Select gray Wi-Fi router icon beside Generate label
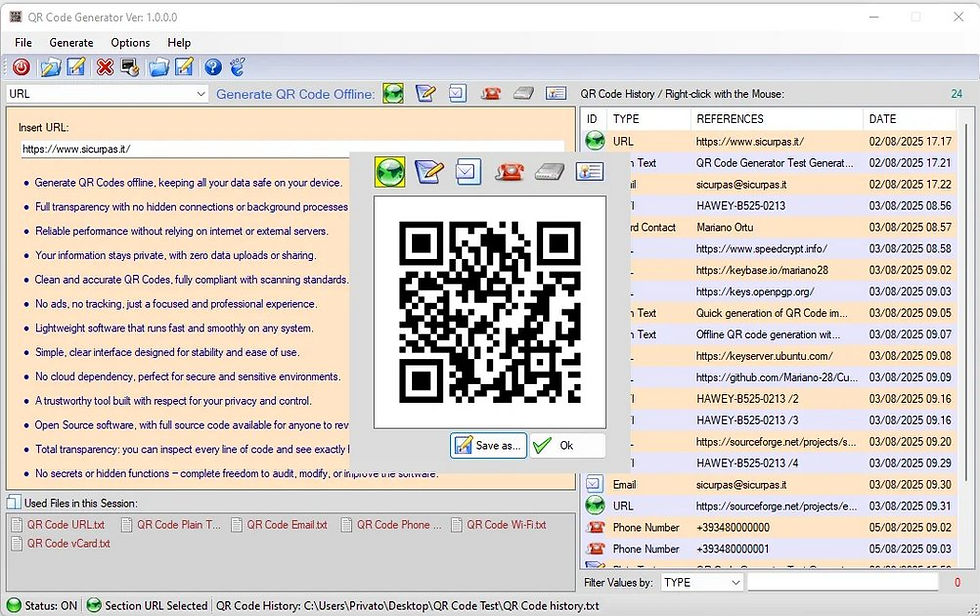 [x=523, y=94]
